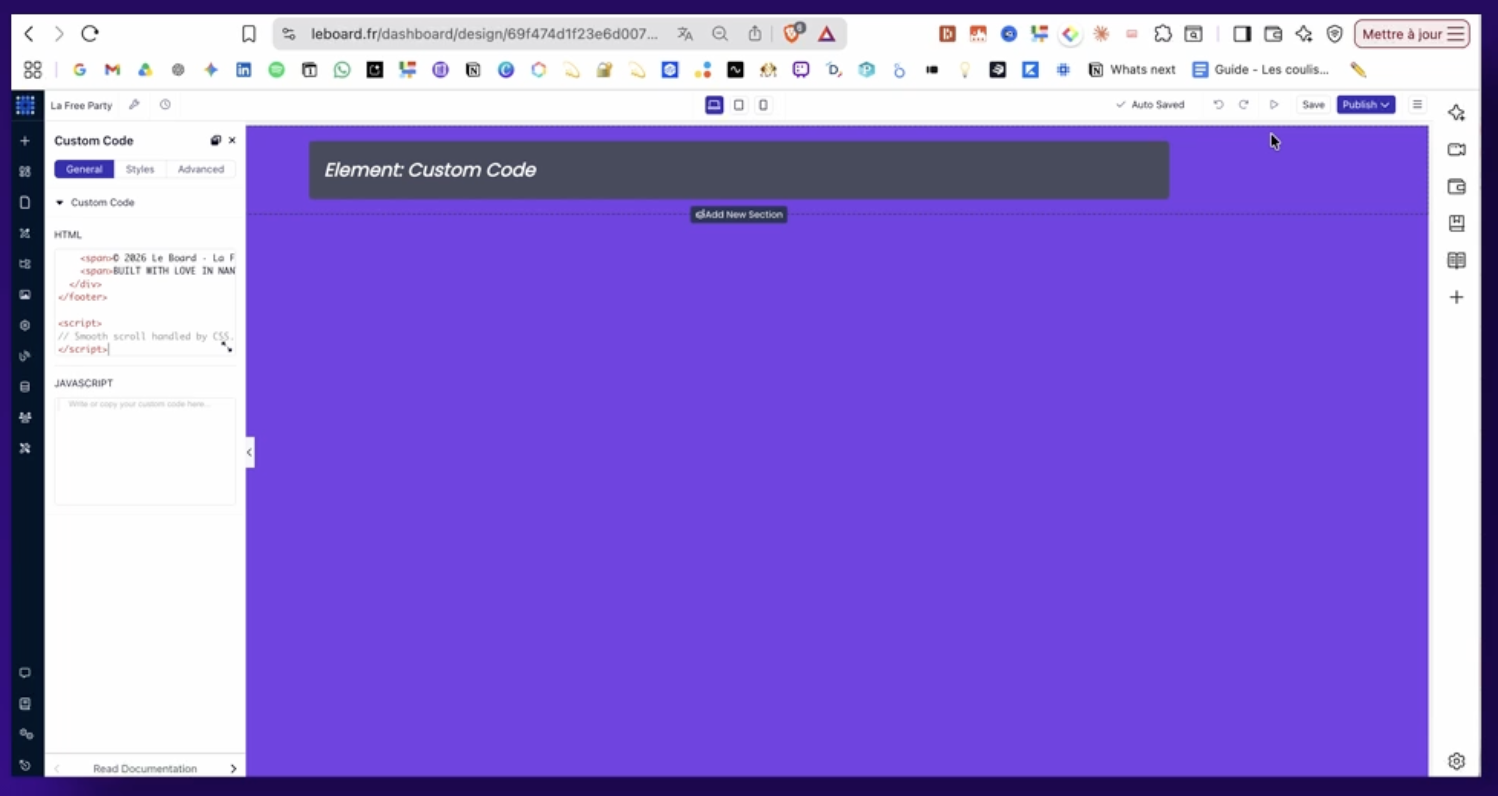Select the General tab
The width and height of the screenshot is (1498, 796).
coord(84,169)
